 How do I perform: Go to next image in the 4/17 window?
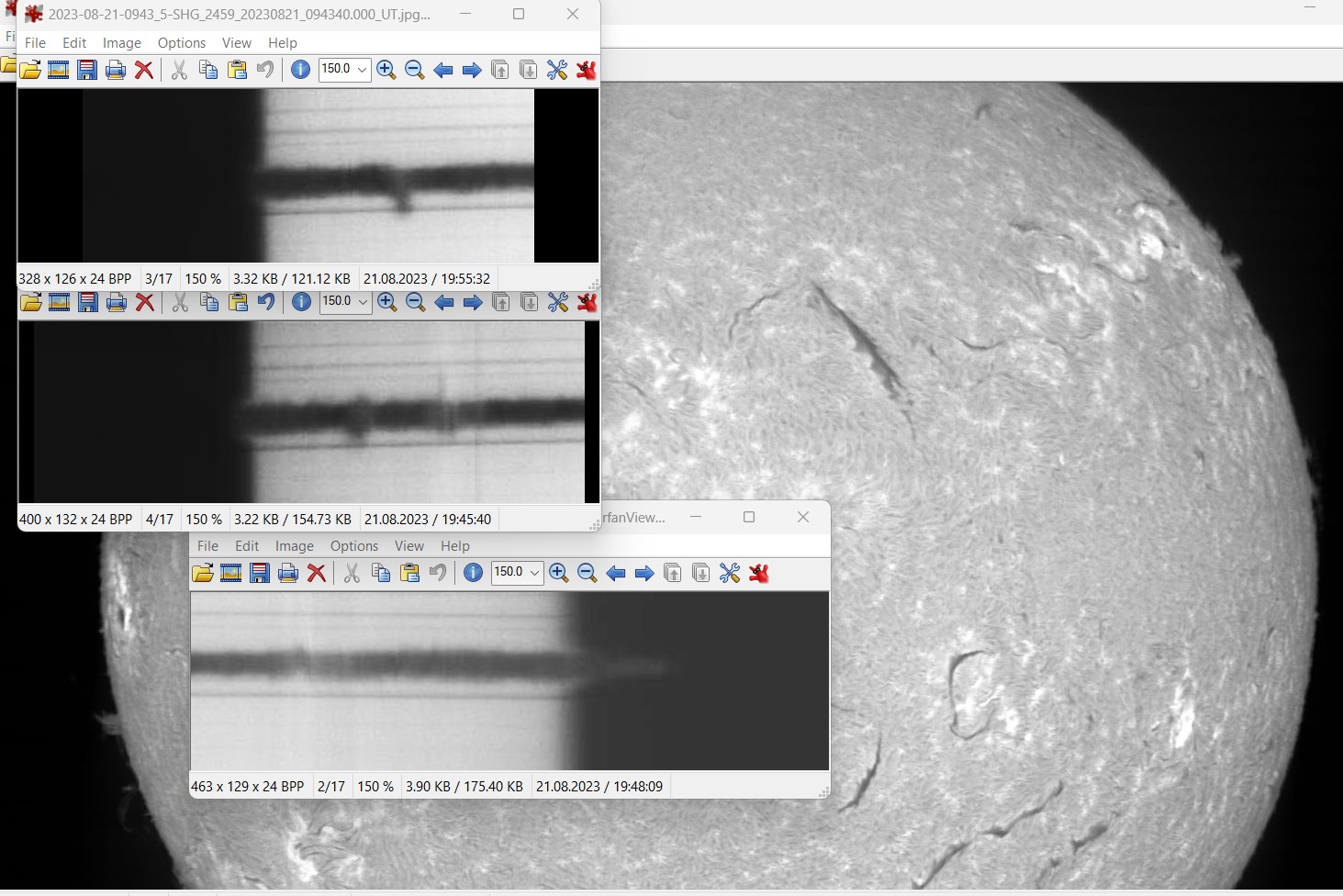(473, 302)
